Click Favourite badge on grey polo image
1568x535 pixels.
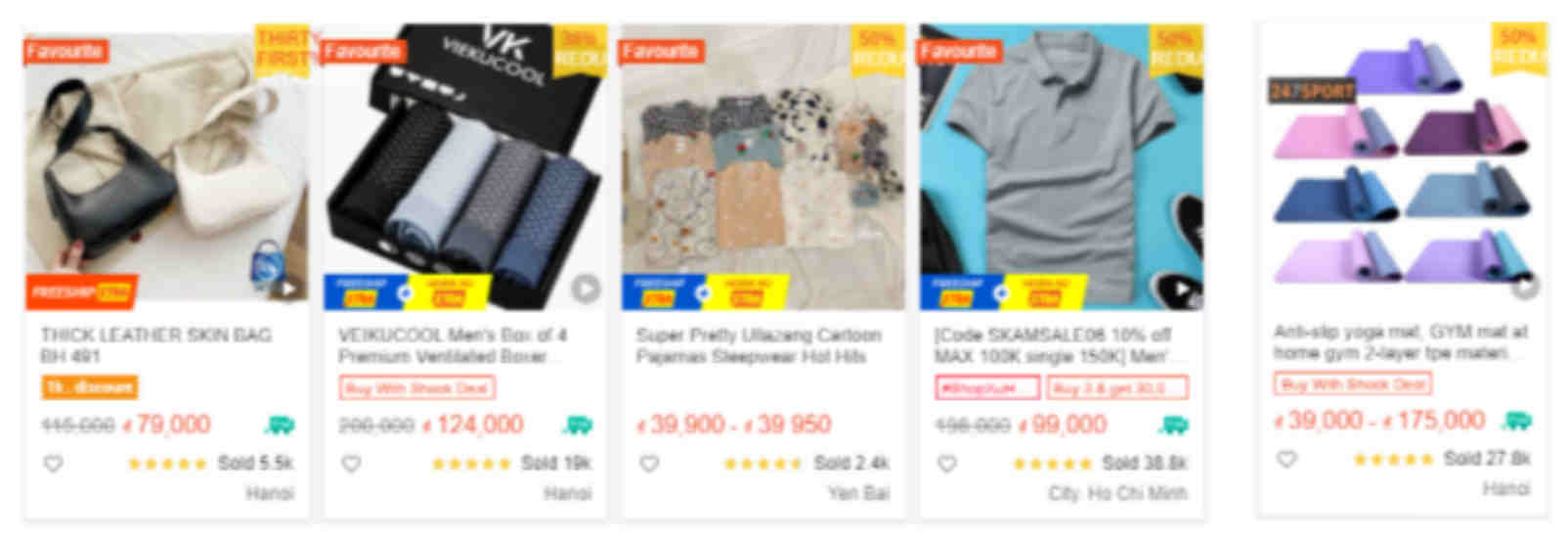[x=959, y=51]
